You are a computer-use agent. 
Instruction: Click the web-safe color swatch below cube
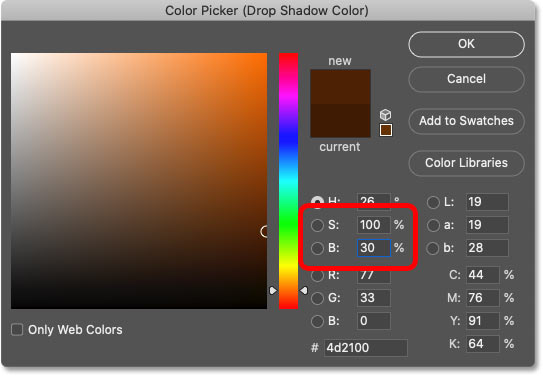386,130
